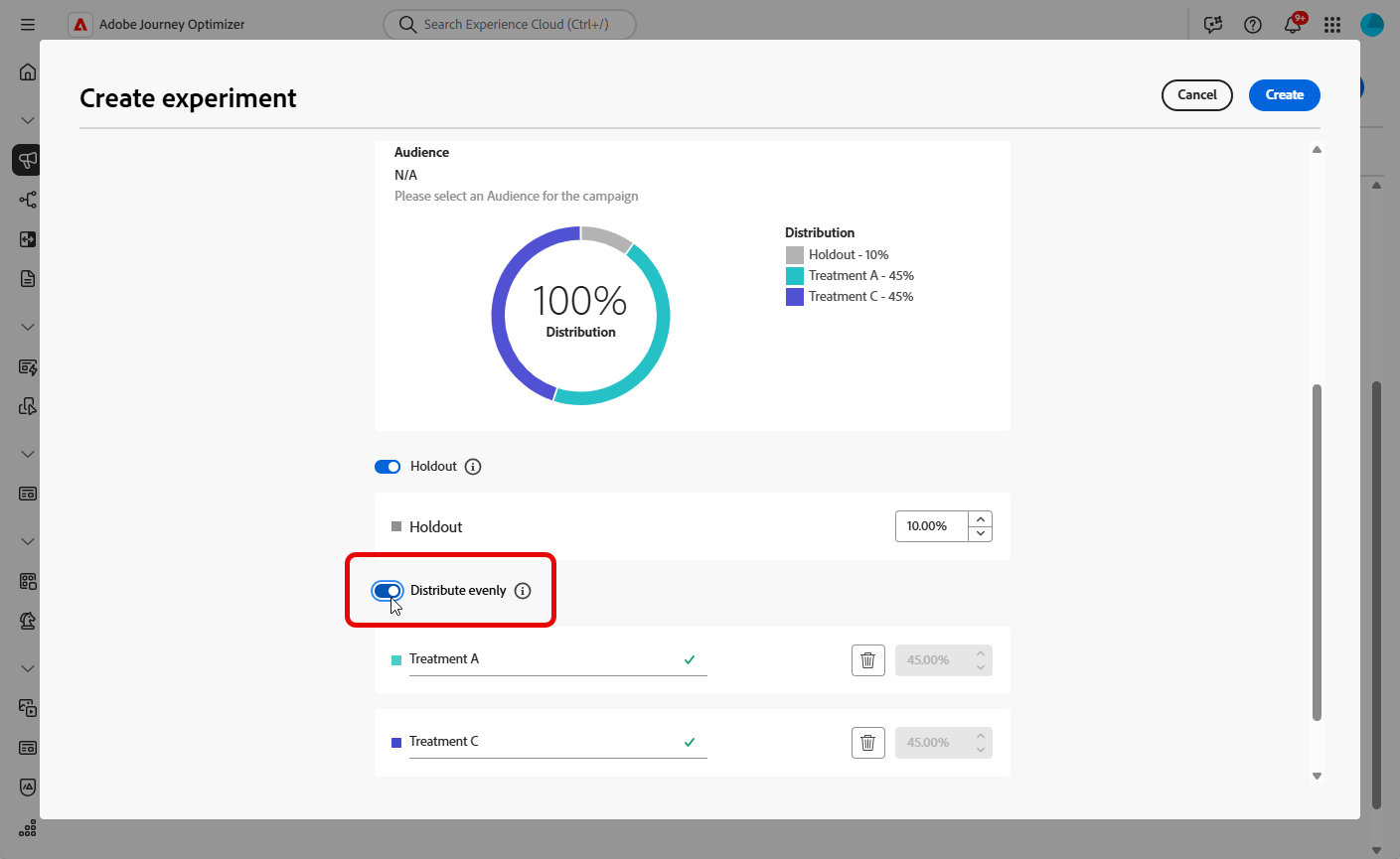
Task: Collapse the first sidebar section chevron
Action: 28,120
